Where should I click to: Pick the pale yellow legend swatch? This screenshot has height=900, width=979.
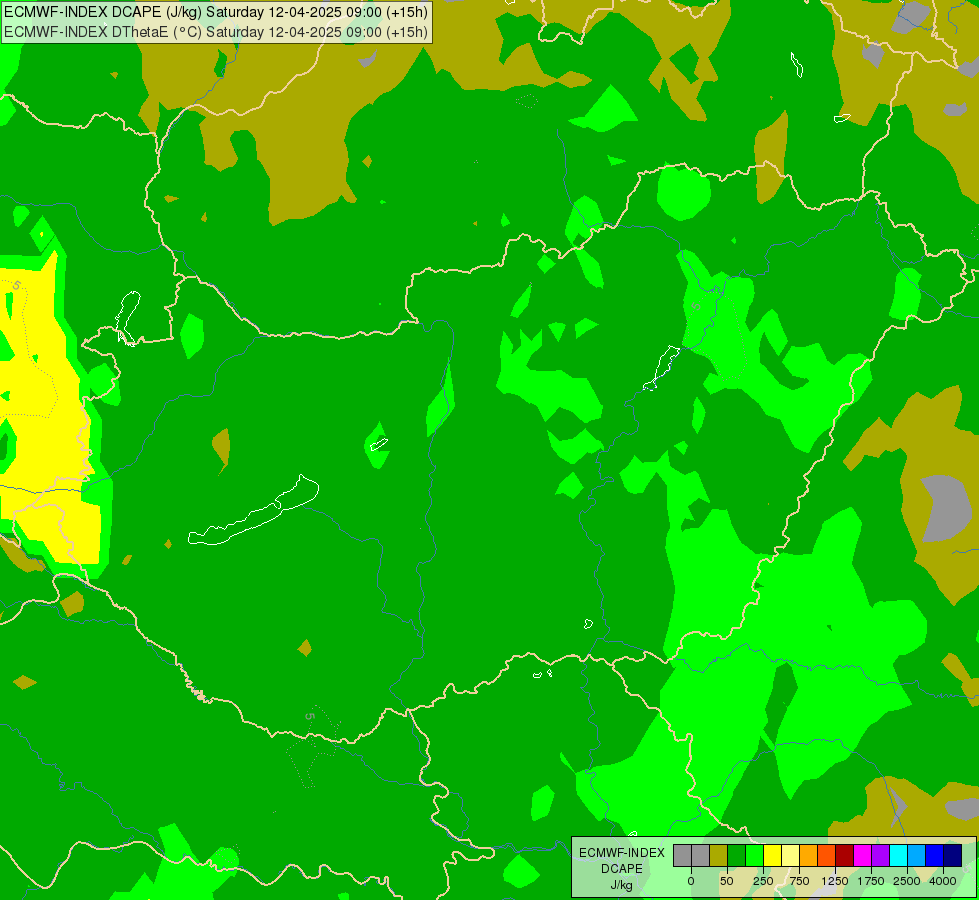point(790,855)
